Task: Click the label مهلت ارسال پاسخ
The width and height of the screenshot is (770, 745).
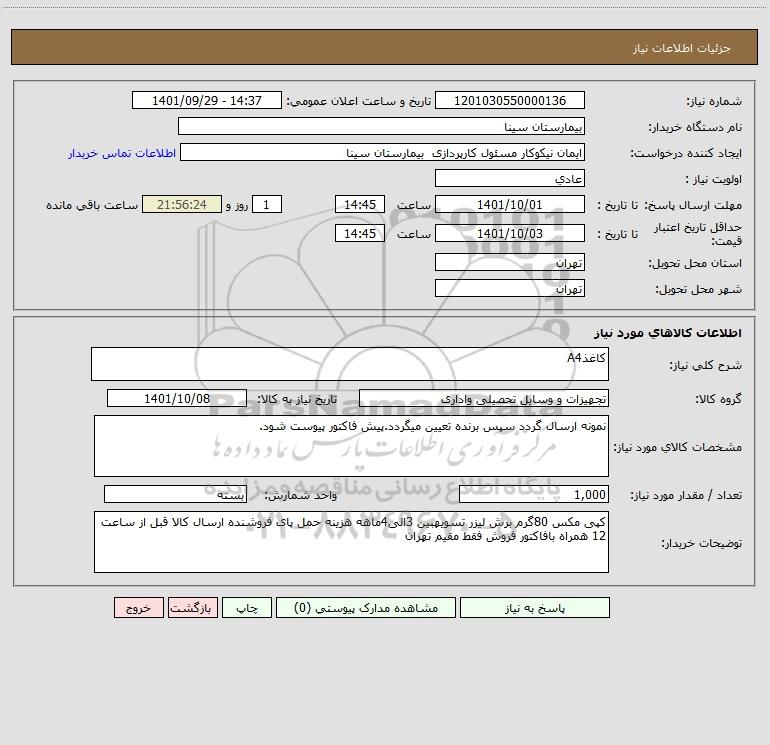Action: tap(693, 205)
